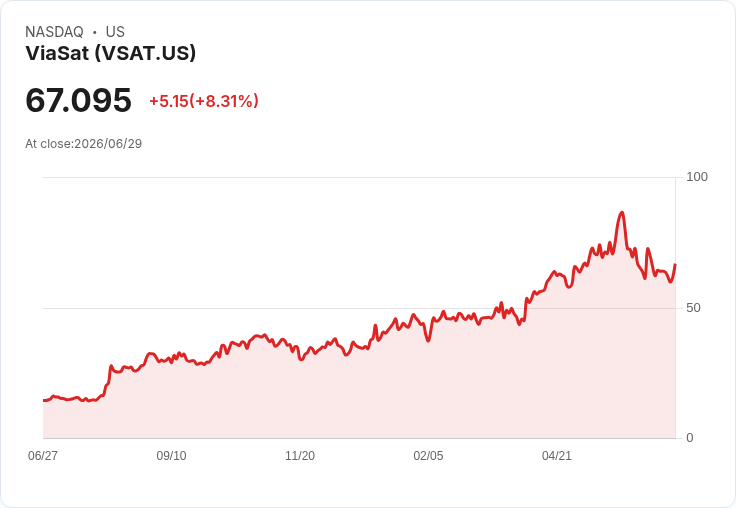Click the 06/27 x-axis date label
Screen dimensions: 736x508
click(x=43, y=456)
